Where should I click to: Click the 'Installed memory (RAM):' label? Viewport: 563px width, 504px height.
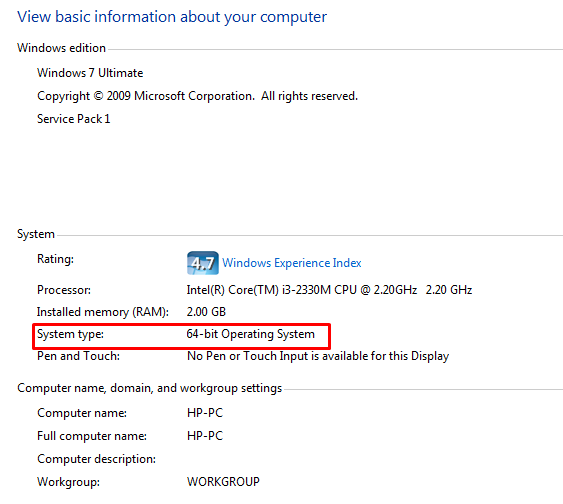pos(103,312)
